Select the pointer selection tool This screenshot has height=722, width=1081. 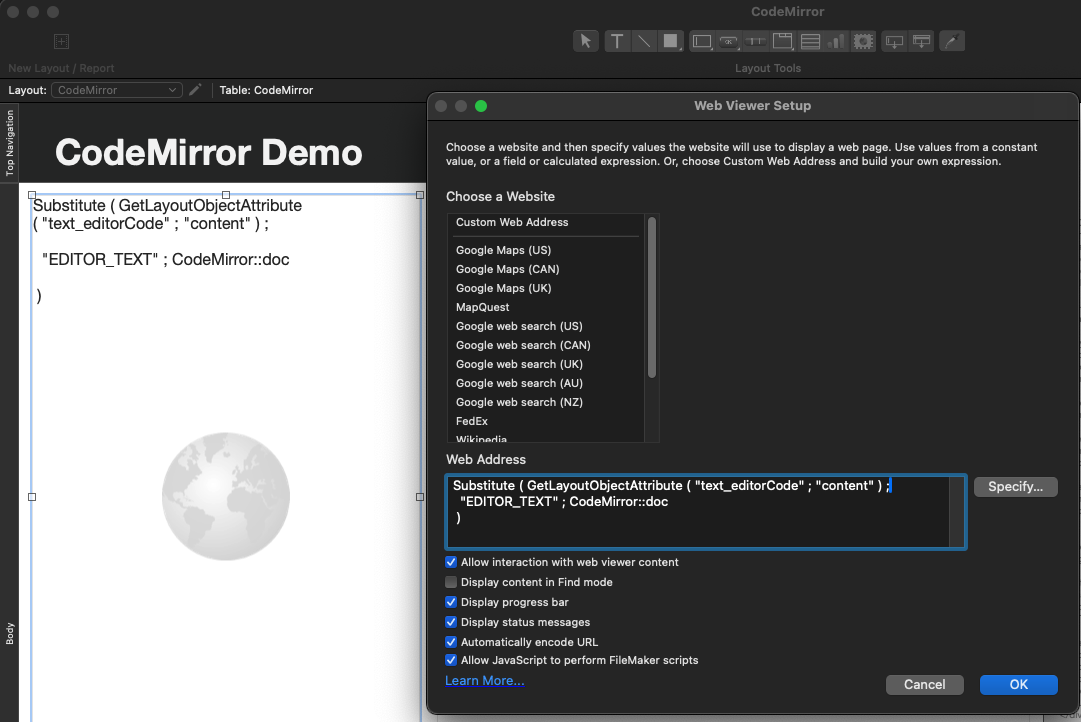point(585,41)
